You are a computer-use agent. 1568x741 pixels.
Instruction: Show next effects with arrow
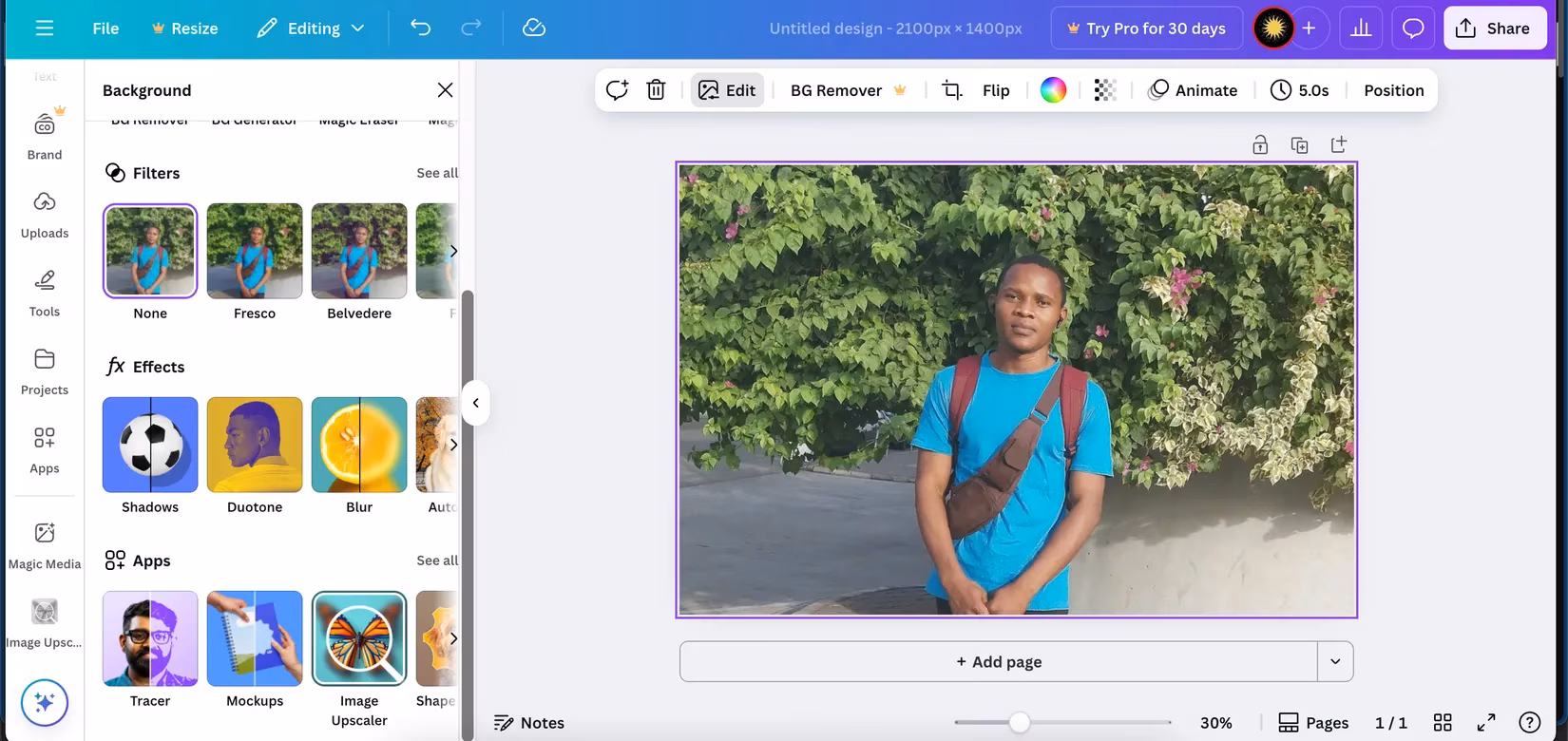[x=453, y=445]
